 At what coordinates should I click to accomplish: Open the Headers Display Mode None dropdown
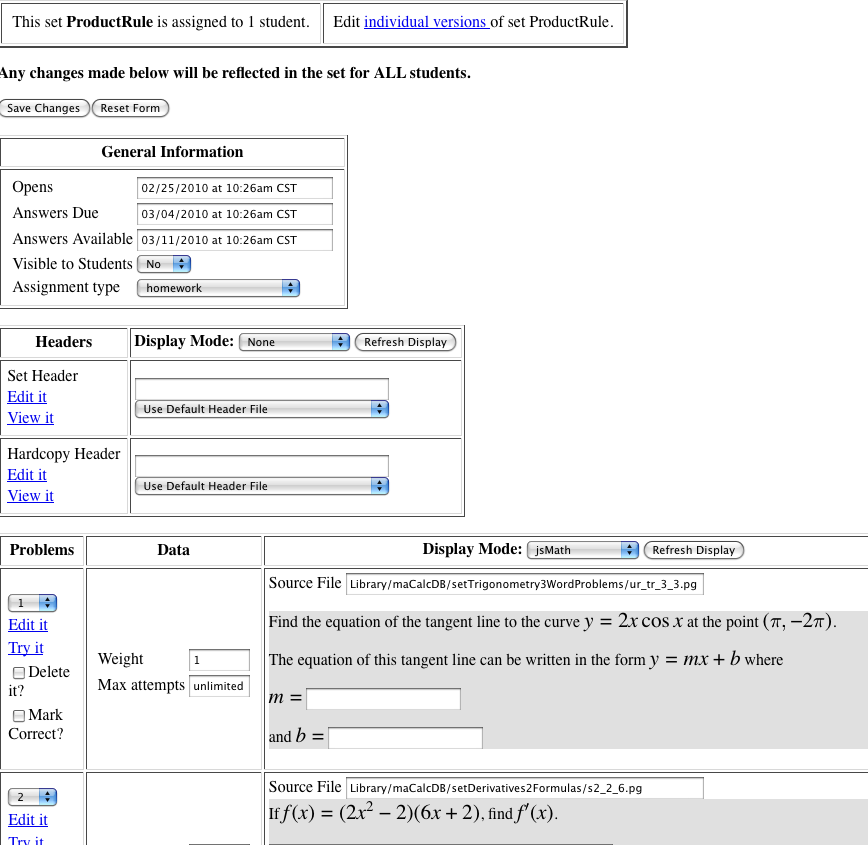click(x=294, y=342)
